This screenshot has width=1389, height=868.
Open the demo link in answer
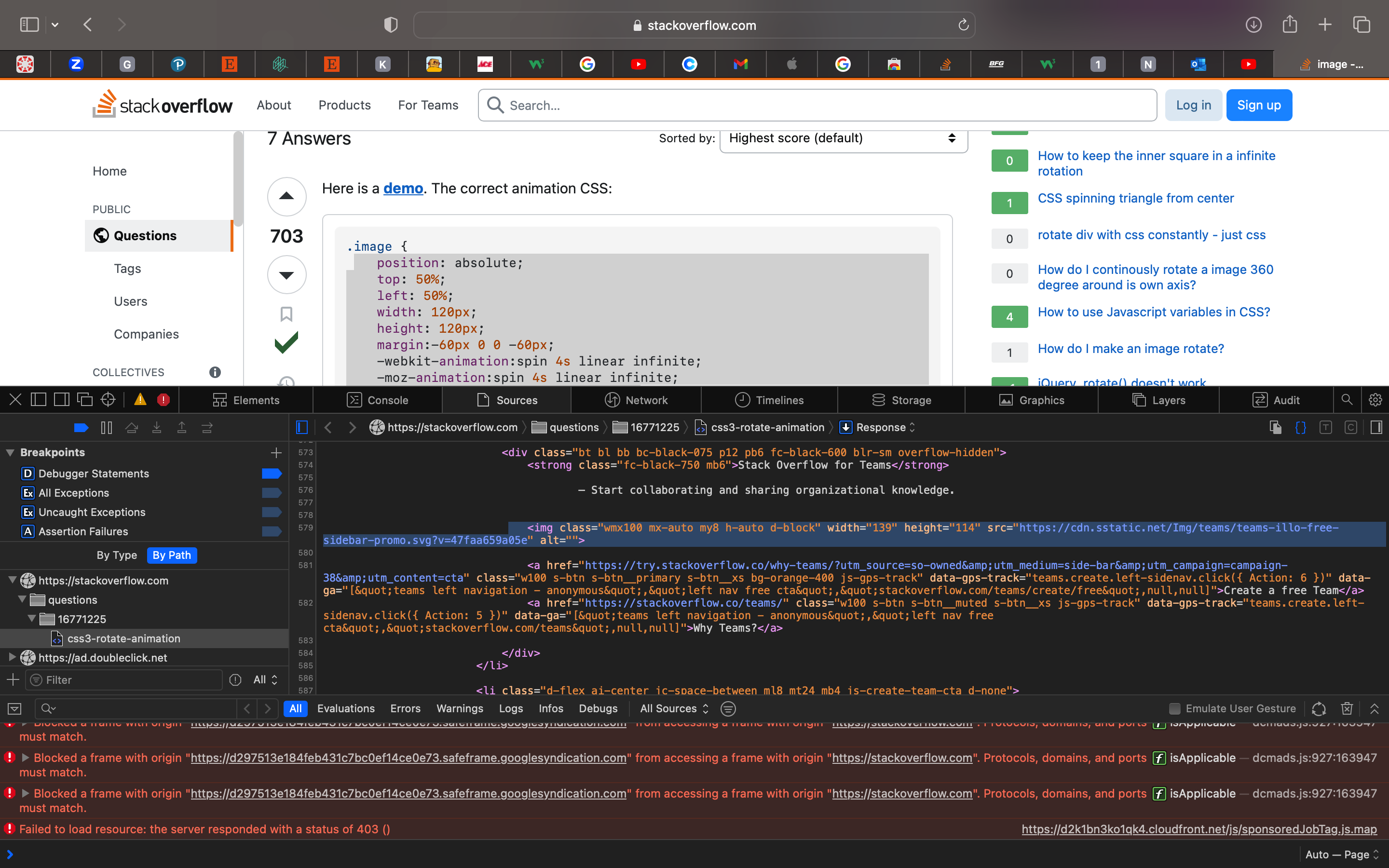click(403, 188)
